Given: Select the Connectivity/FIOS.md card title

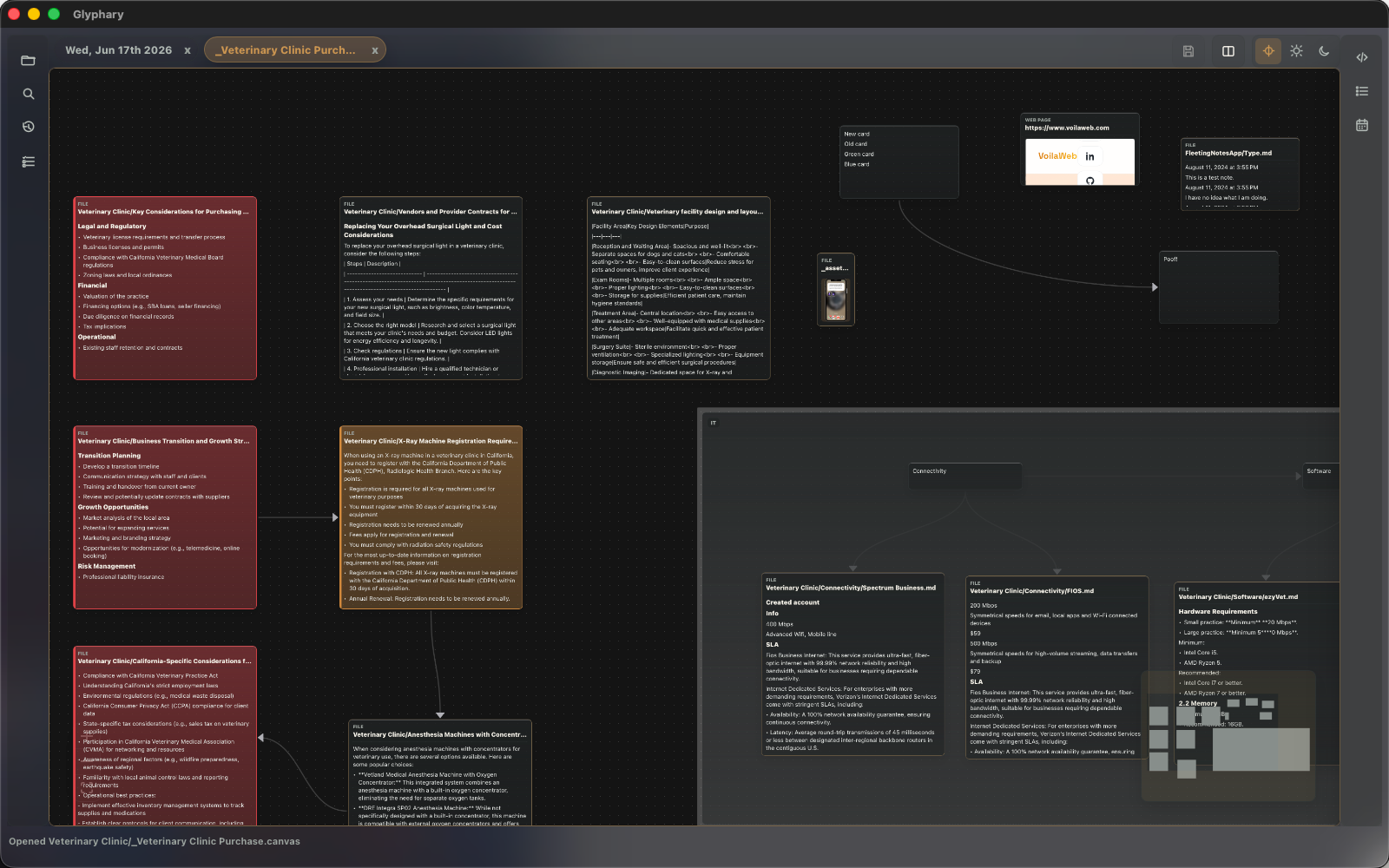Looking at the screenshot, I should 1031,591.
